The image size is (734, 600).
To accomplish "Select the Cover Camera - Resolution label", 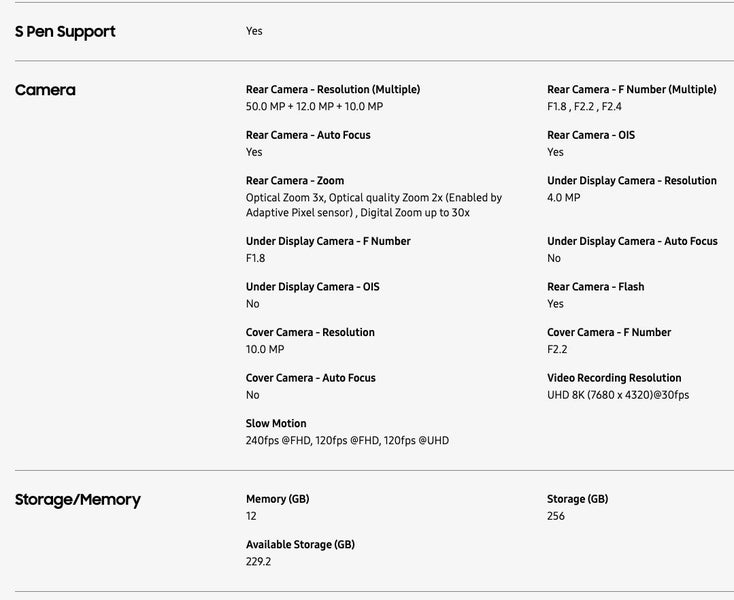I will coord(310,333).
